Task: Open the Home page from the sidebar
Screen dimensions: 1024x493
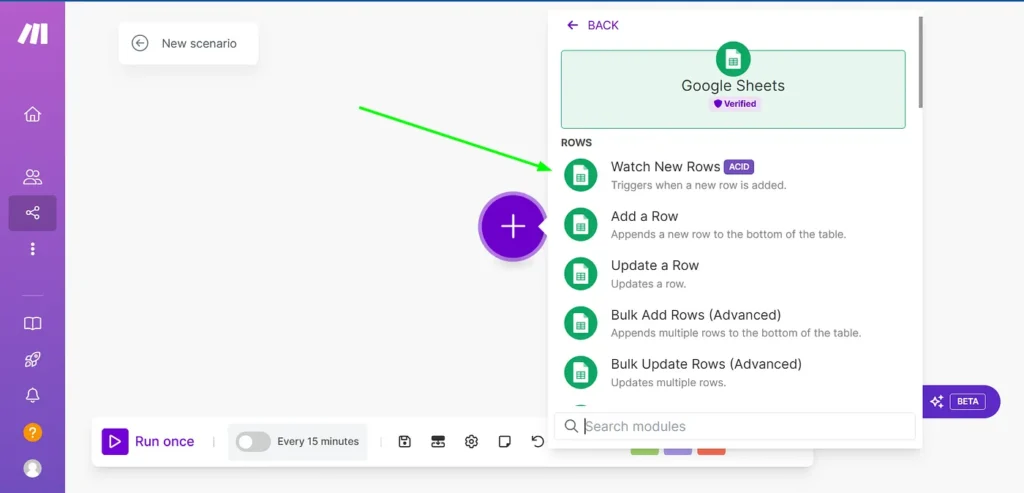Action: 32,114
